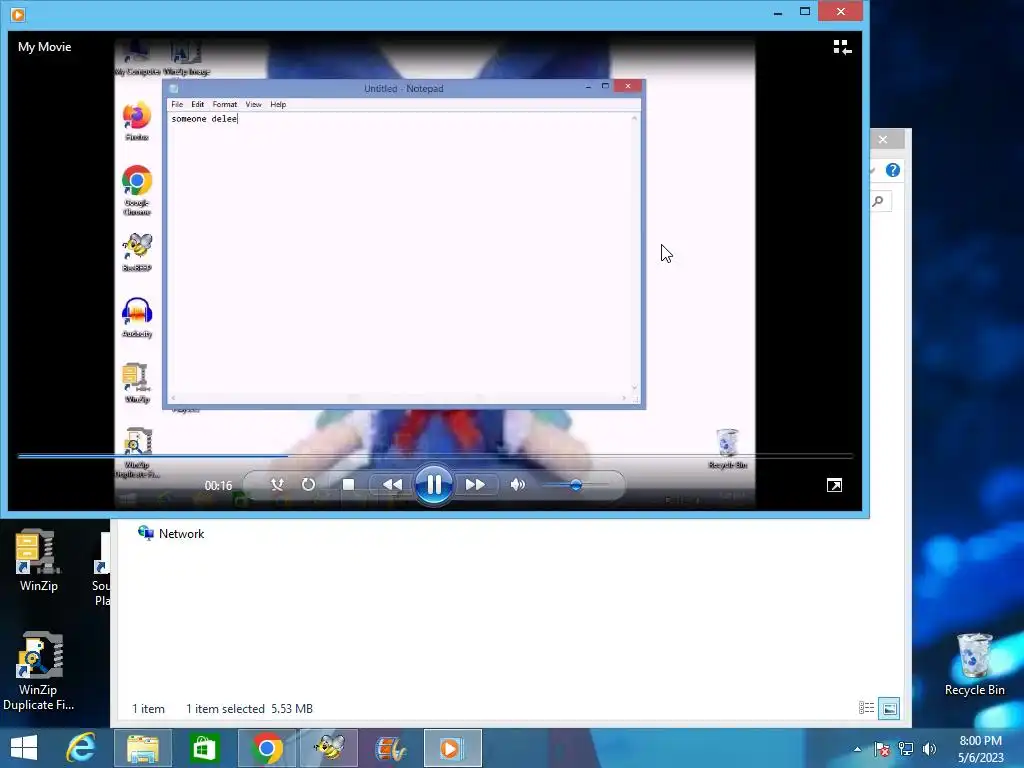Toggle repeat mode in media player

[308, 485]
